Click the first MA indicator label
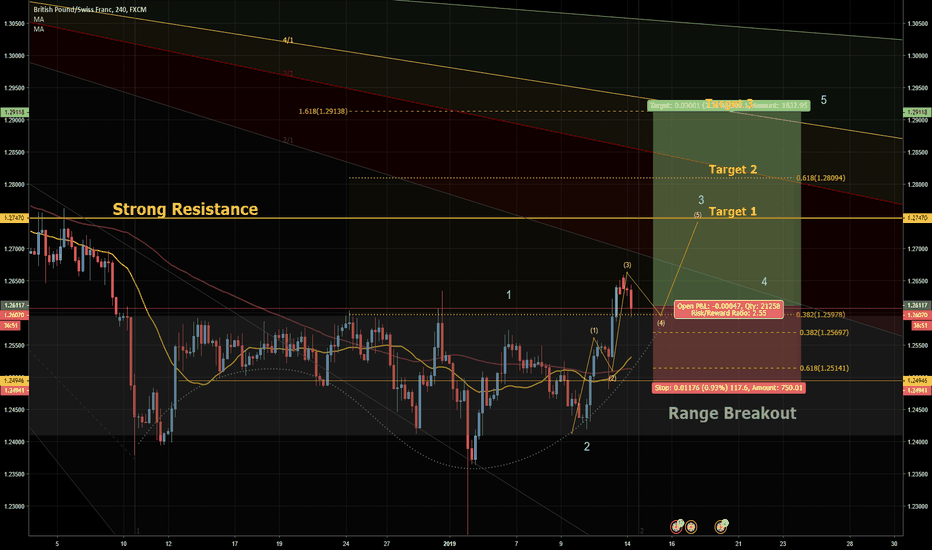Image resolution: width=932 pixels, height=550 pixels. [39, 19]
